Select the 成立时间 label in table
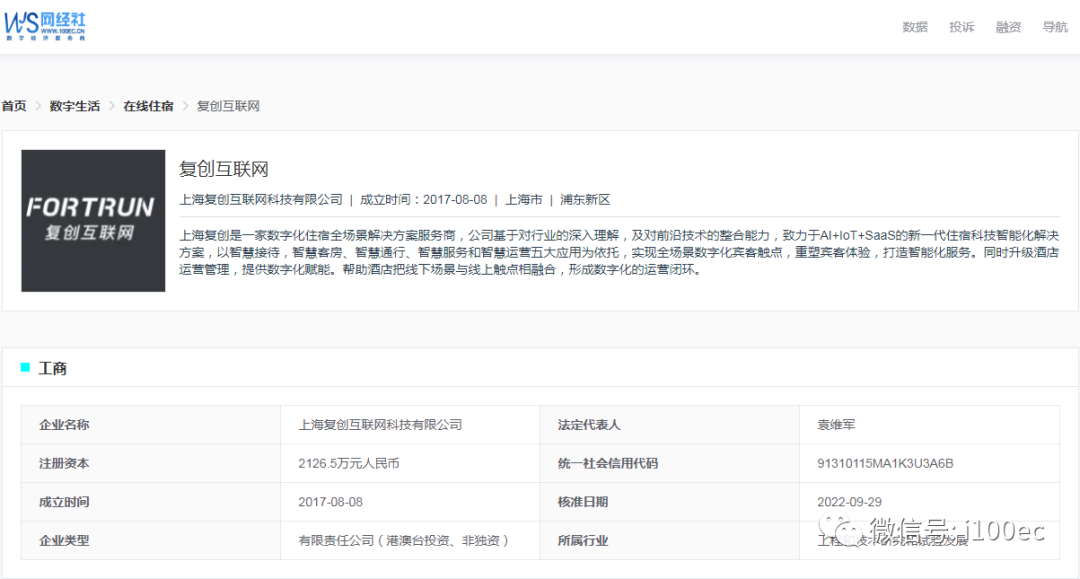The width and height of the screenshot is (1080, 579). click(x=64, y=502)
